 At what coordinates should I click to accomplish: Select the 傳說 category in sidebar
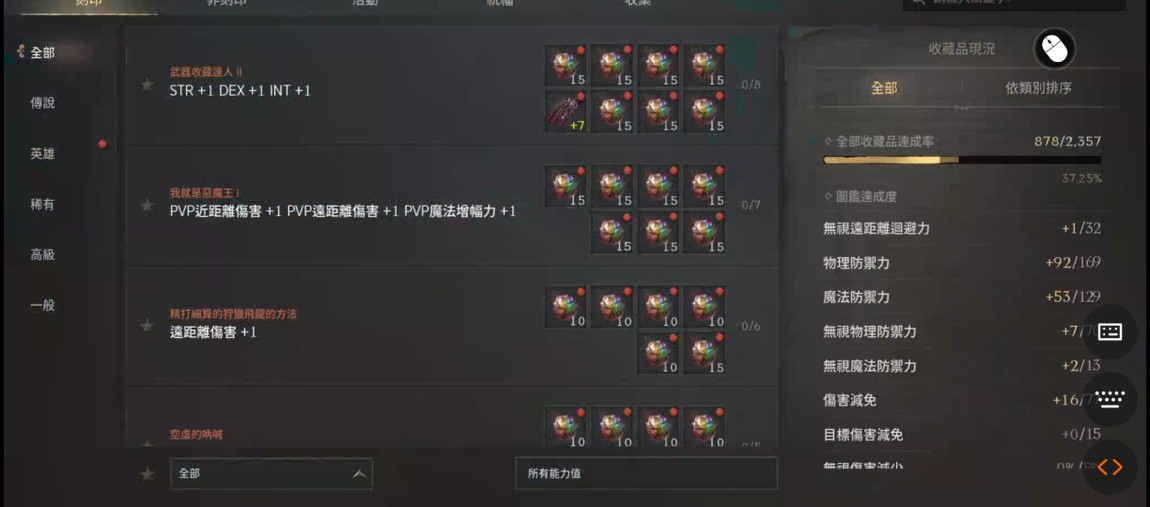43,103
